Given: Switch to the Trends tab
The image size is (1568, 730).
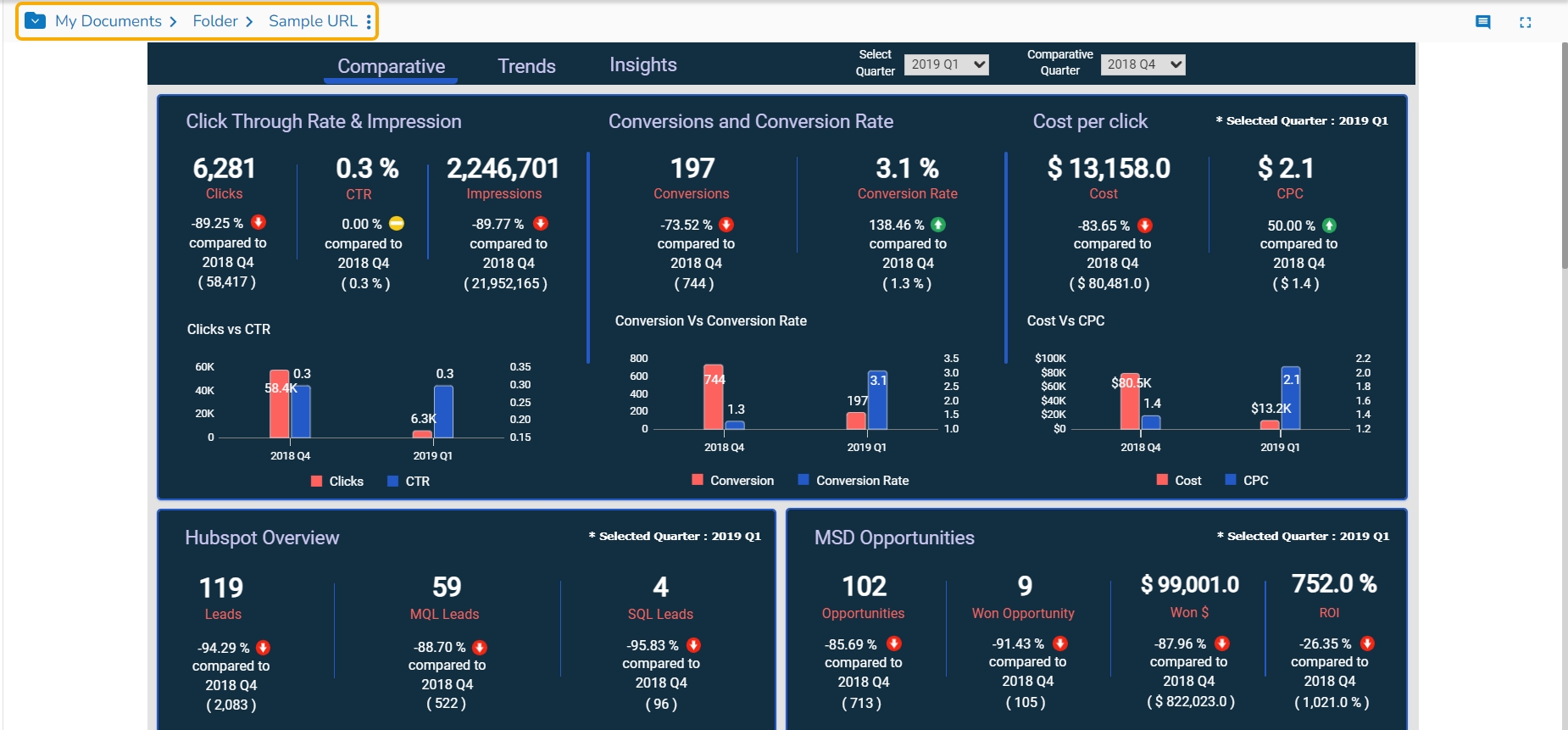Looking at the screenshot, I should tap(526, 66).
